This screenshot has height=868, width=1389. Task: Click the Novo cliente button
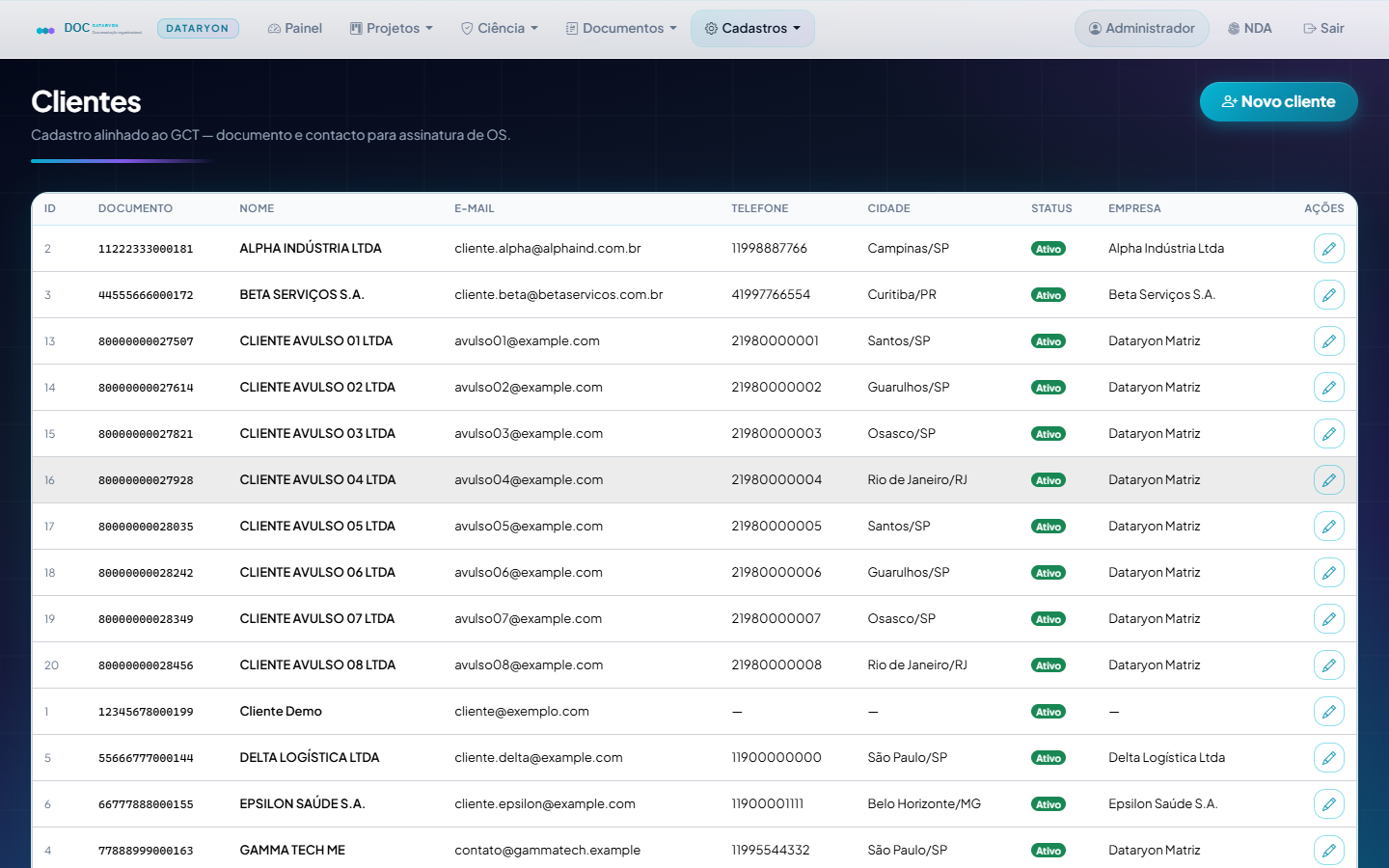[x=1278, y=101]
